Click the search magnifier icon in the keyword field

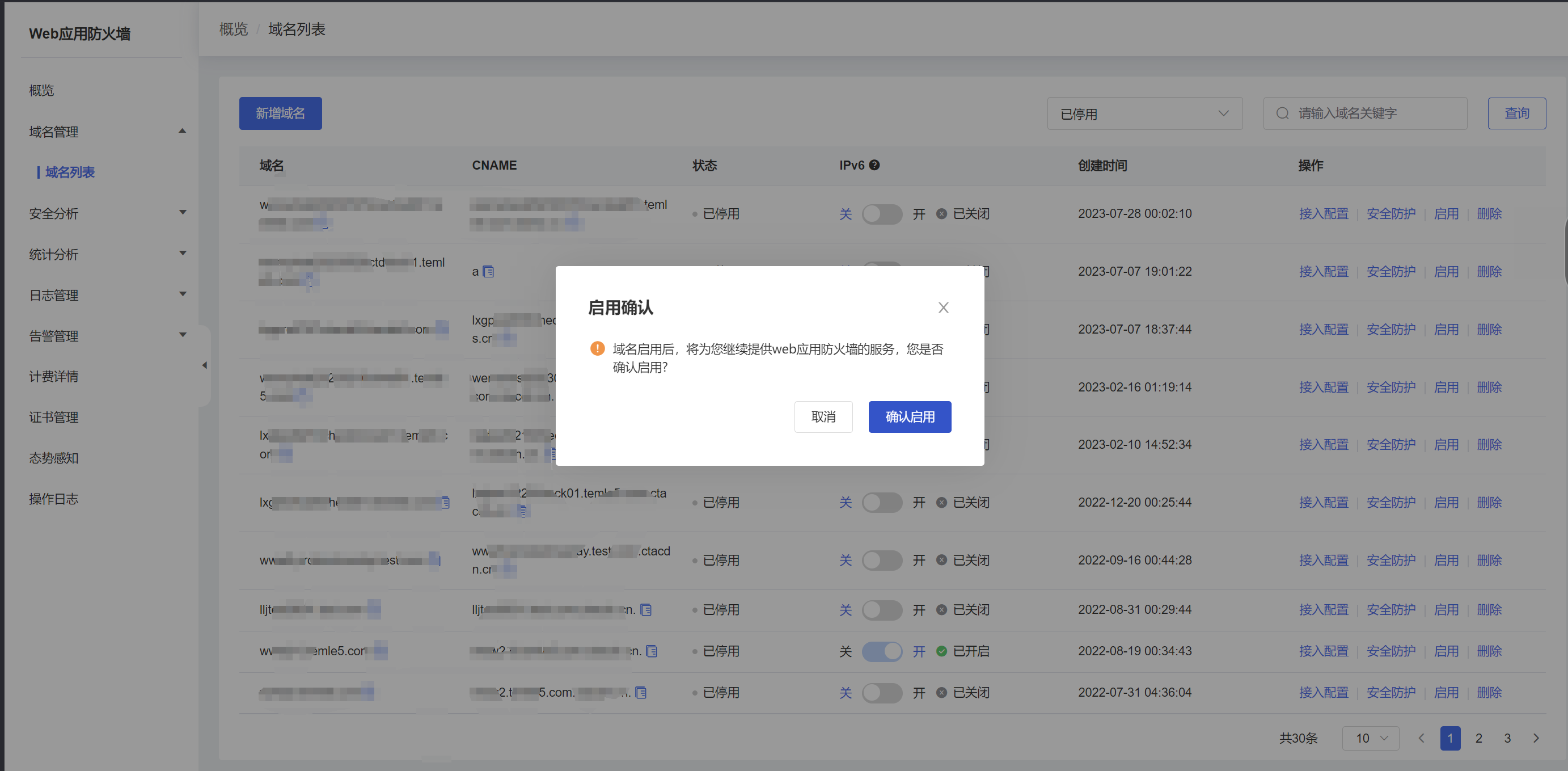point(1282,113)
